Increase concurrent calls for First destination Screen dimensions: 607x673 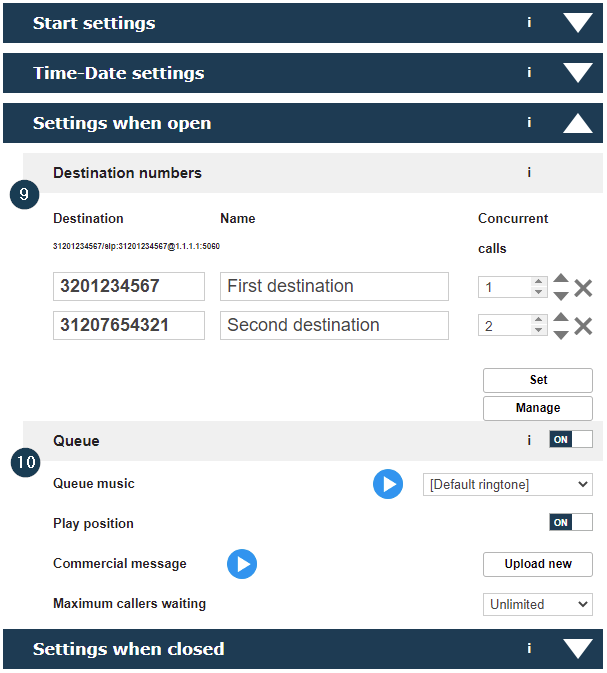point(538,282)
